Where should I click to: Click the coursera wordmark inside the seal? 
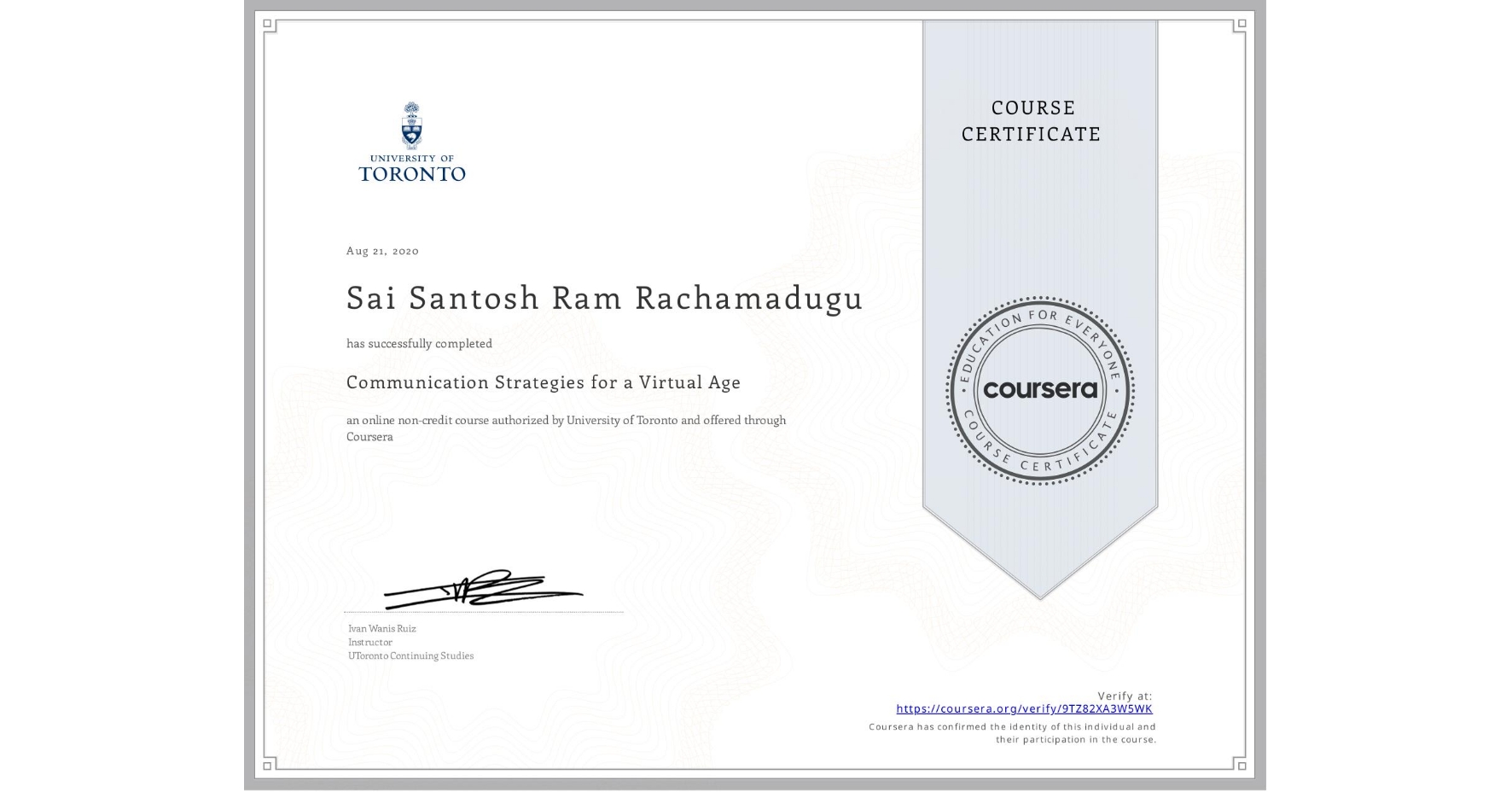[1040, 390]
